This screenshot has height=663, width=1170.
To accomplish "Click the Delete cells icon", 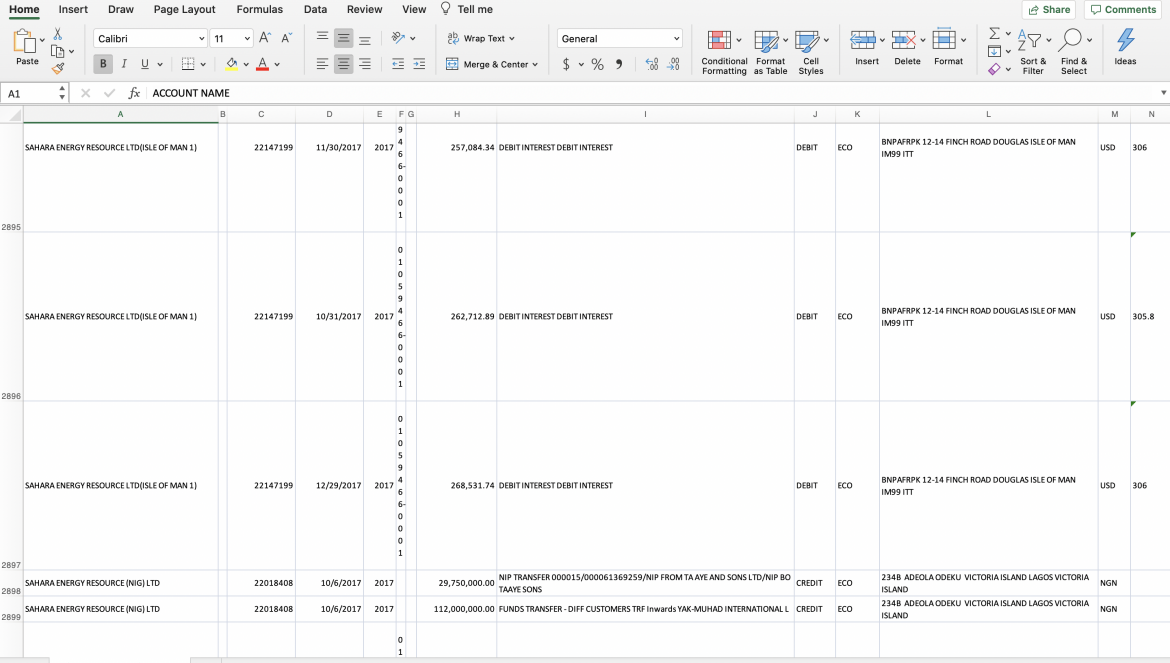I will [x=904, y=40].
